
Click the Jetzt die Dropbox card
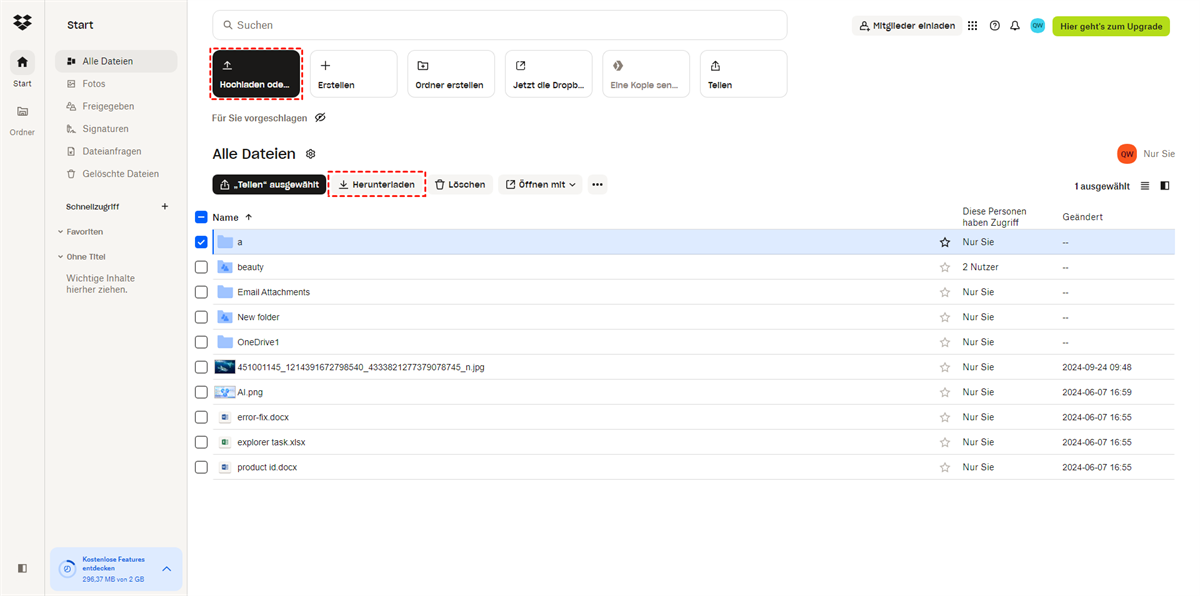coord(548,74)
